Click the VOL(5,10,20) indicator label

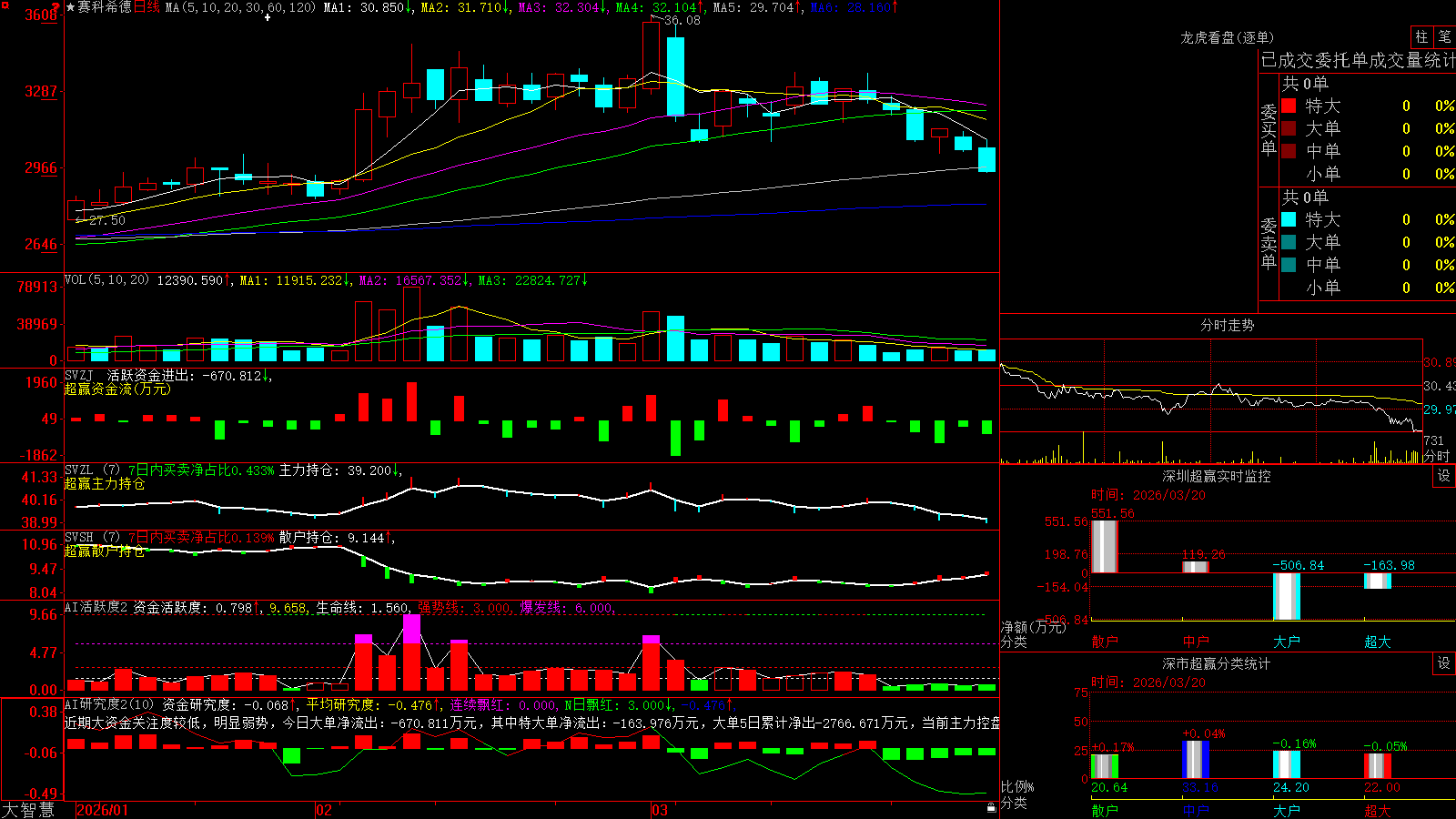(106, 280)
